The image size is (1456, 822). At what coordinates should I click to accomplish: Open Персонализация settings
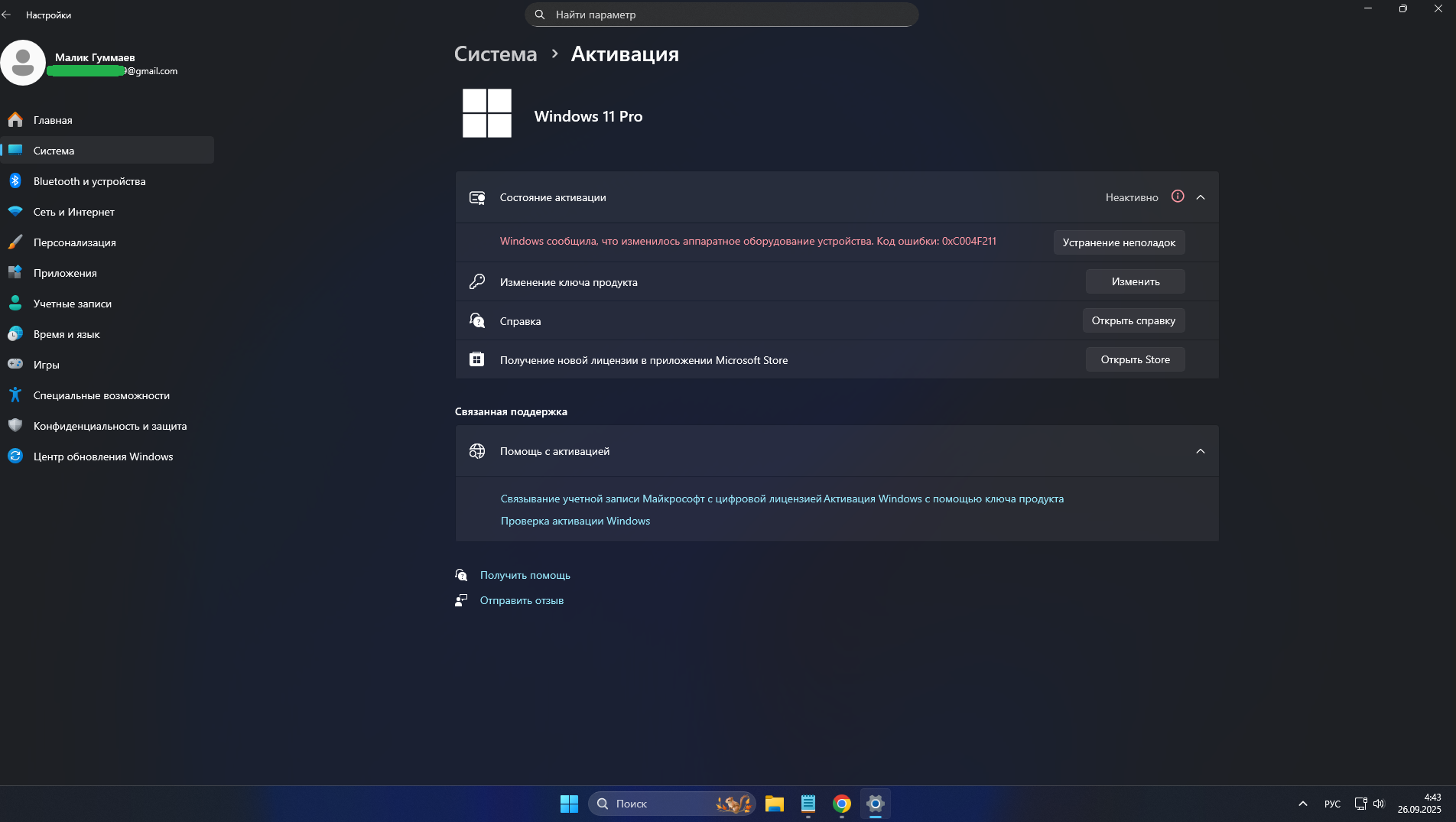click(107, 242)
